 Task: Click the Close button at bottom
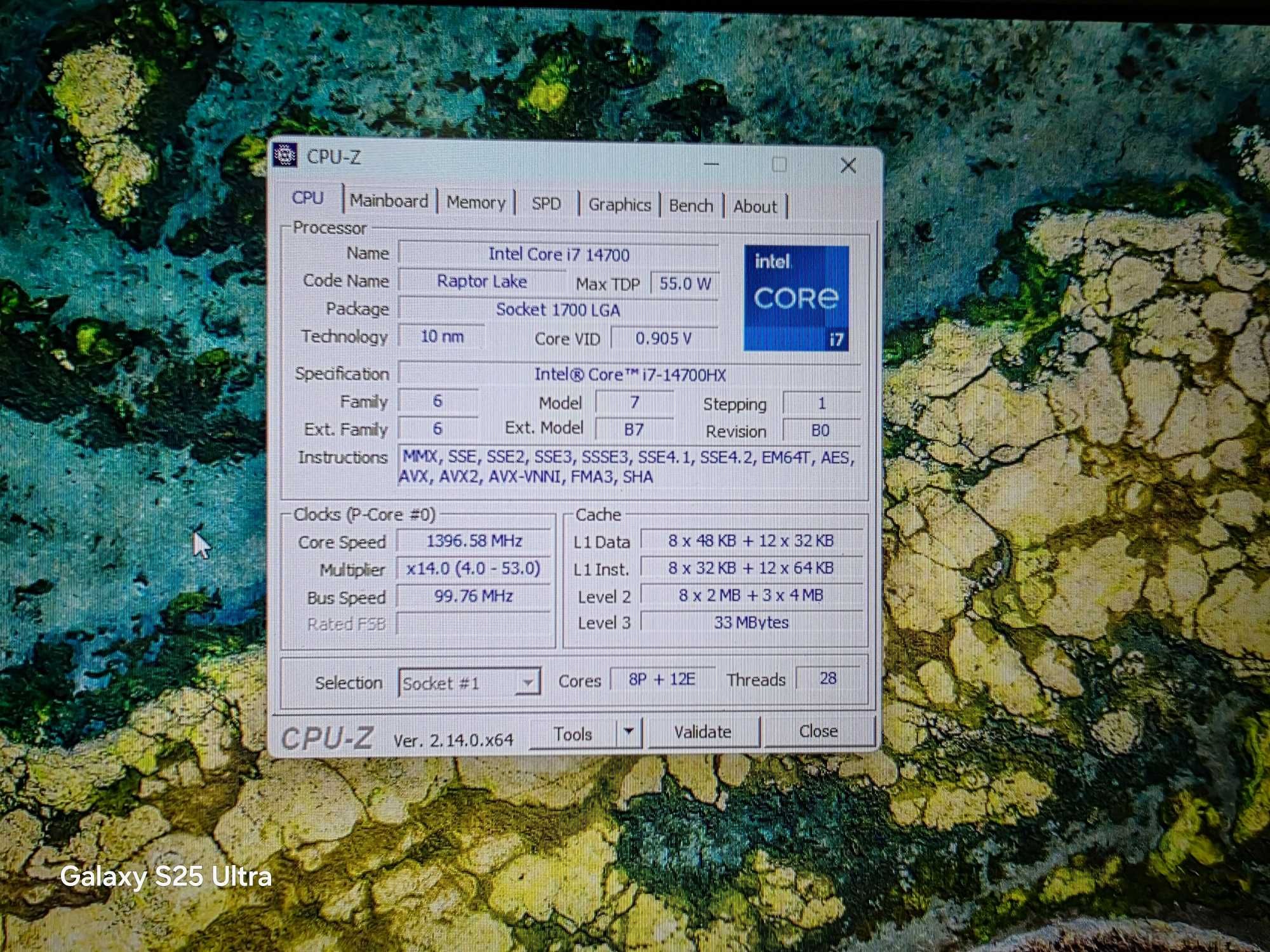click(818, 731)
